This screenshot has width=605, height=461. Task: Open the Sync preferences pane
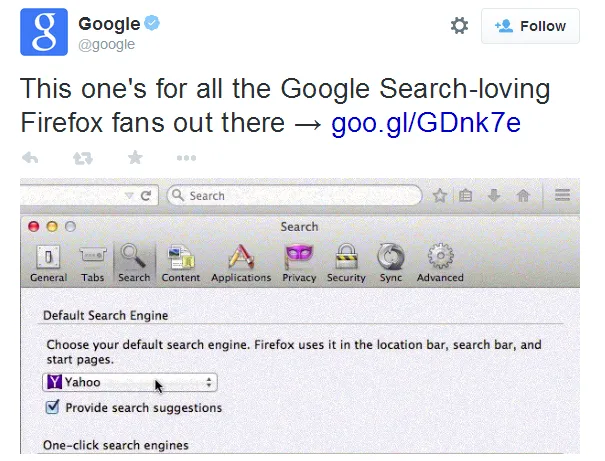391,263
